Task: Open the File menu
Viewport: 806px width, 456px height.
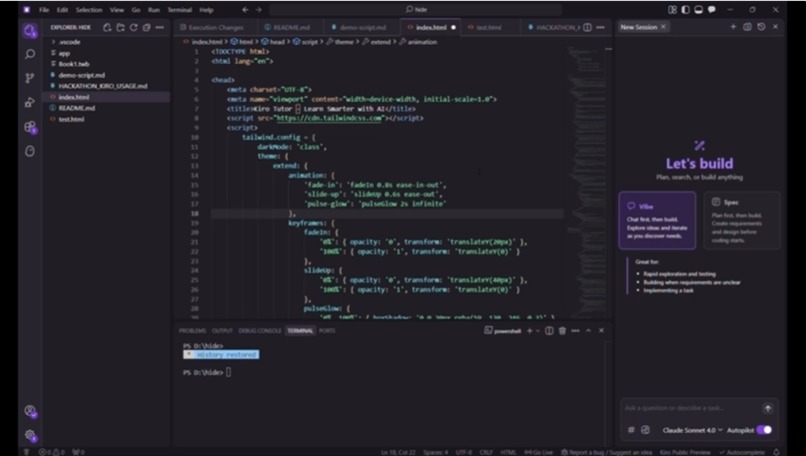Action: tap(44, 10)
